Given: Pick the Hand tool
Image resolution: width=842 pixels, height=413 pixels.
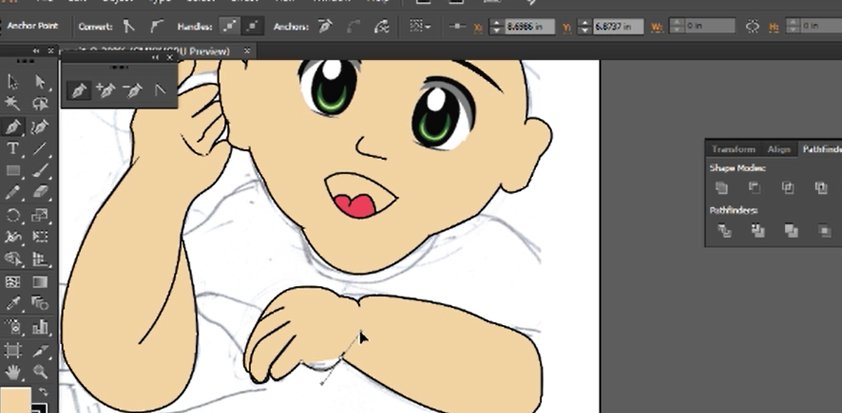Looking at the screenshot, I should (12, 372).
